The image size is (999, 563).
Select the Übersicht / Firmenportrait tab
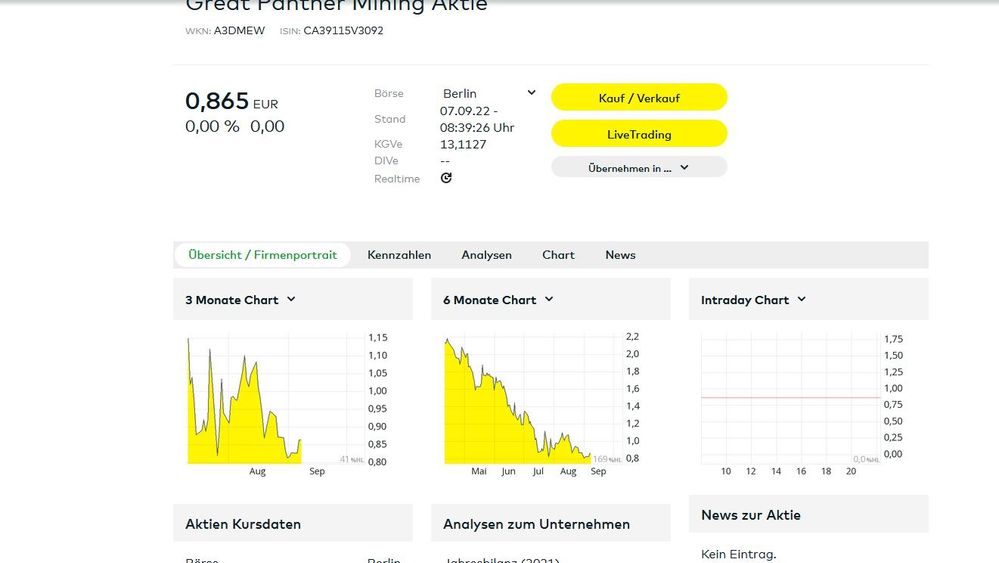tap(263, 255)
